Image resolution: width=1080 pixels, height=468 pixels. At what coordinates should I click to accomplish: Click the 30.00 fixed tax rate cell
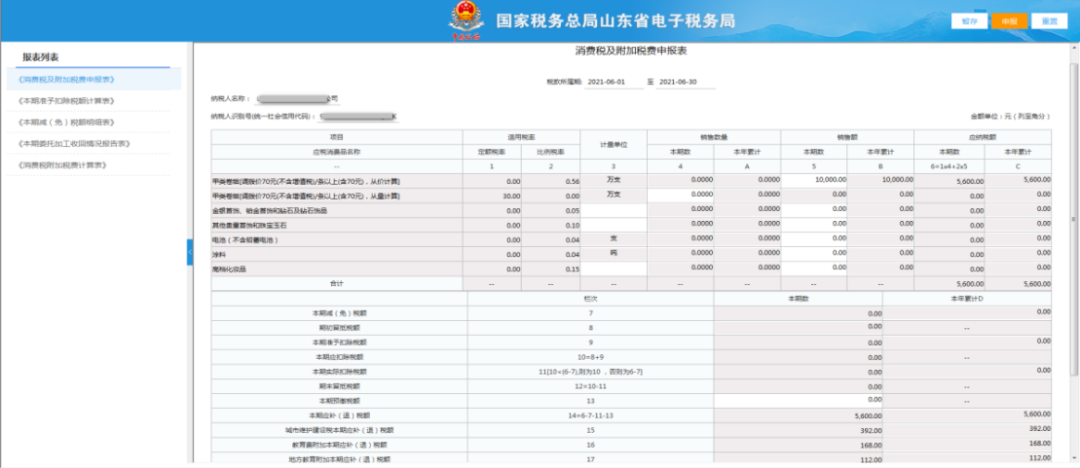pyautogui.click(x=492, y=196)
